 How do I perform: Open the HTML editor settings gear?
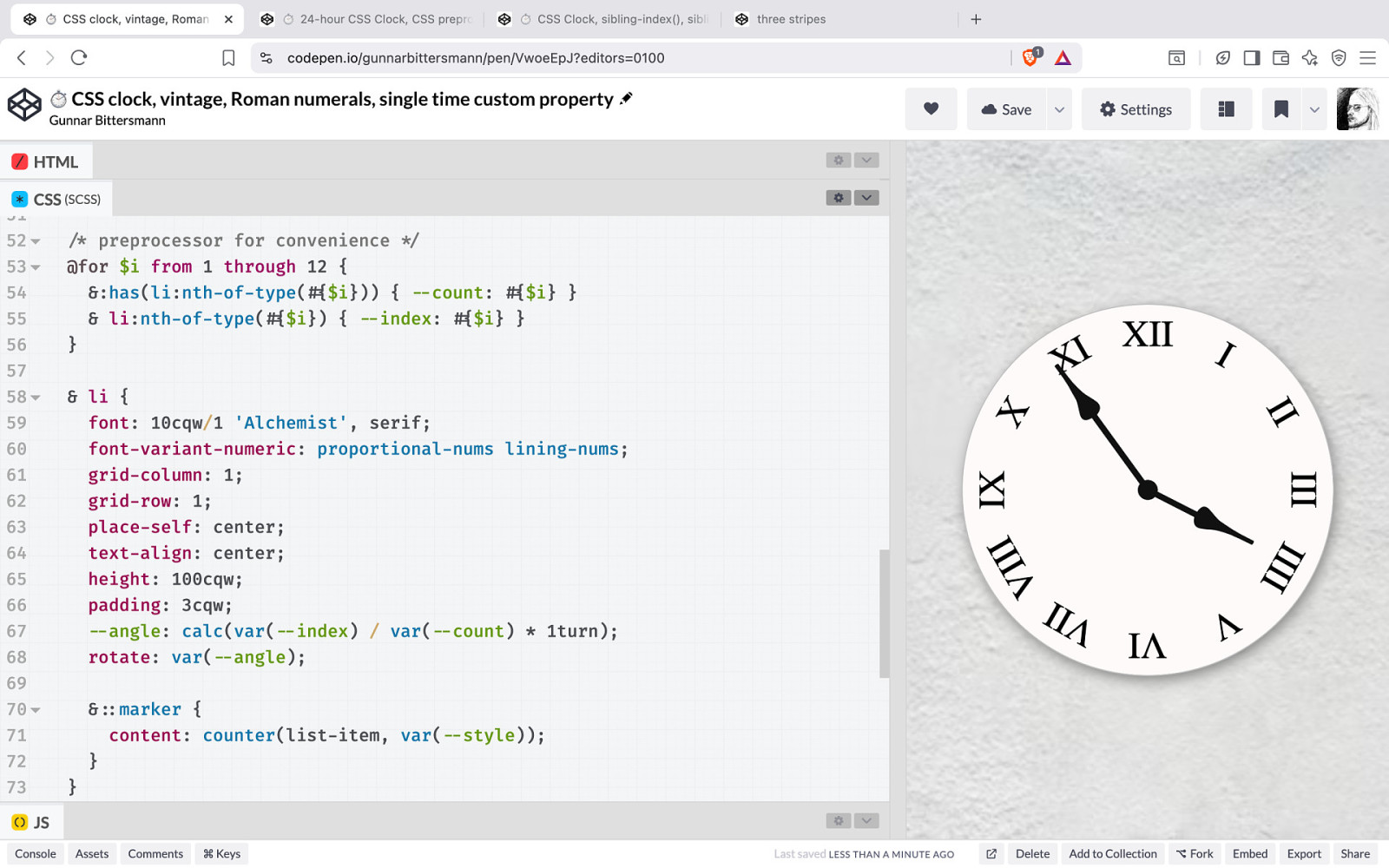[x=838, y=161]
